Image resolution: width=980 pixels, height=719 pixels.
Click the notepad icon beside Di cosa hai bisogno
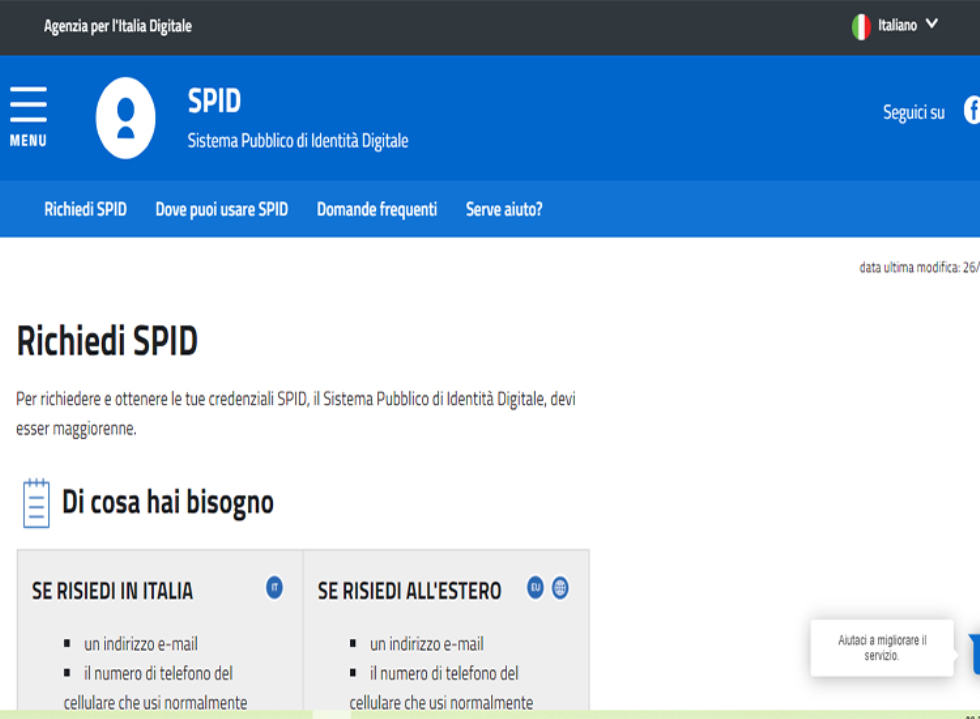click(36, 503)
